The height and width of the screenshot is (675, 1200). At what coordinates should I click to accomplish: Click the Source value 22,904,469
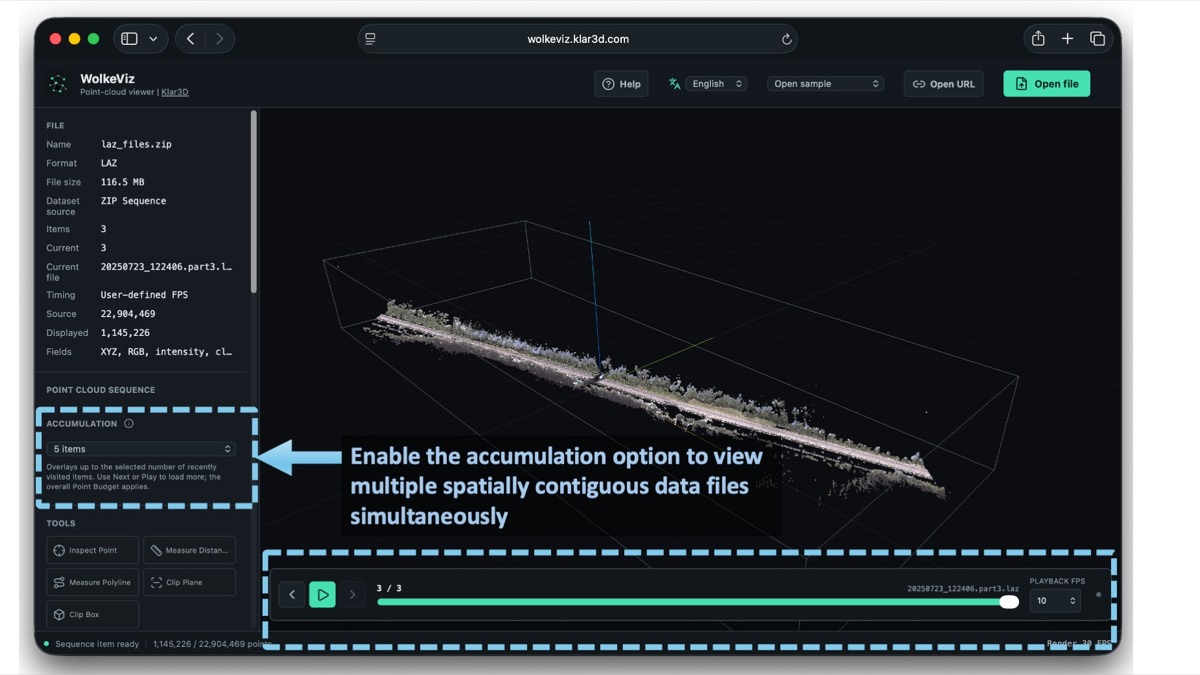click(x=128, y=314)
